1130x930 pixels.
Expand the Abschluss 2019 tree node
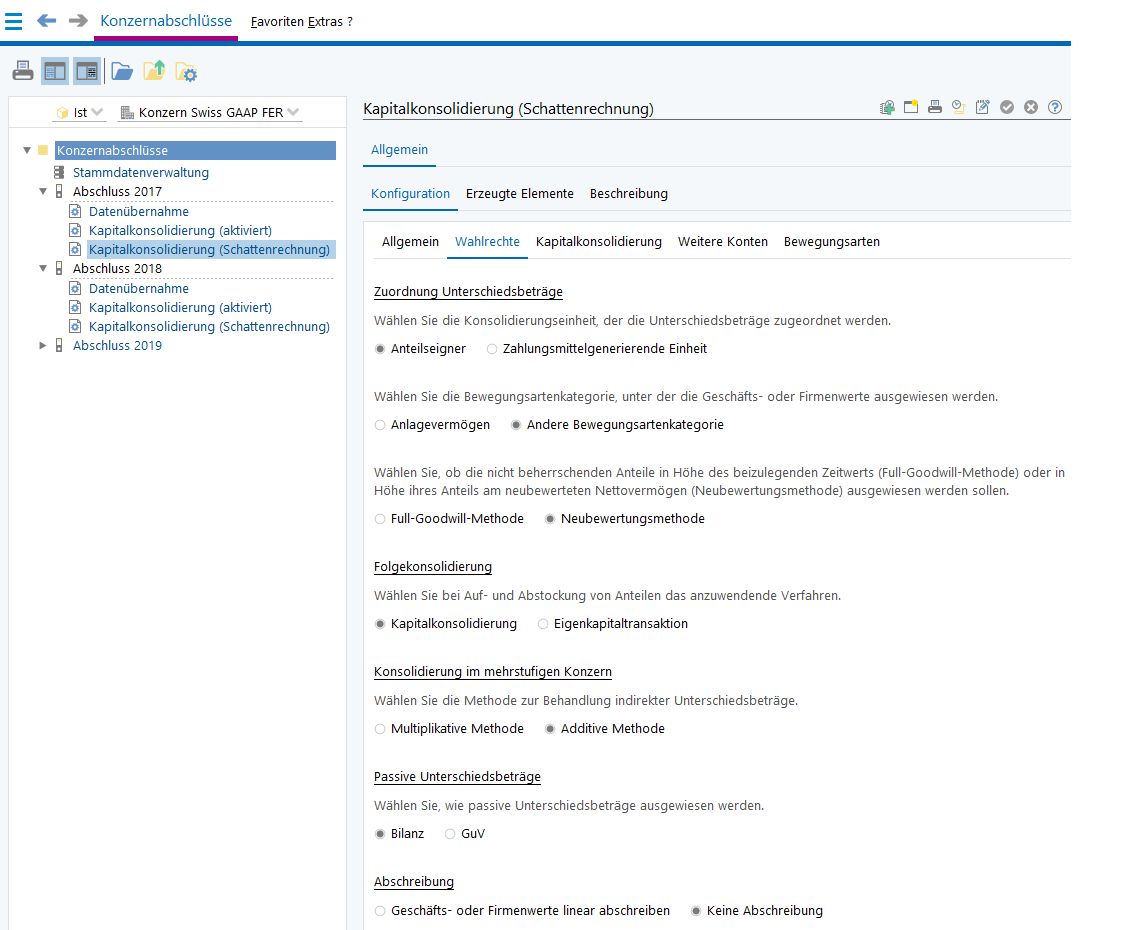[x=43, y=345]
